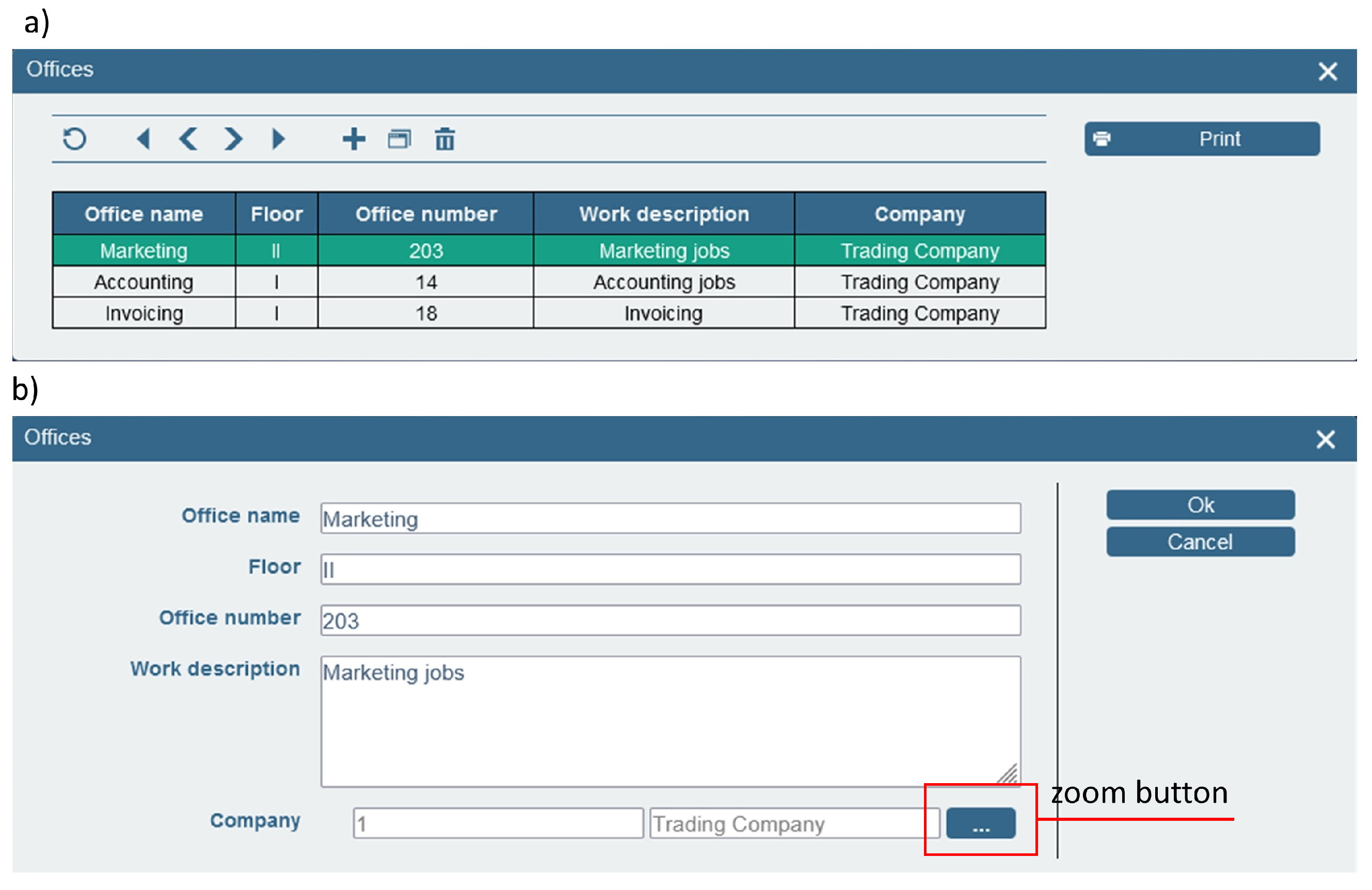
Task: Click the Company column header
Action: [x=919, y=214]
